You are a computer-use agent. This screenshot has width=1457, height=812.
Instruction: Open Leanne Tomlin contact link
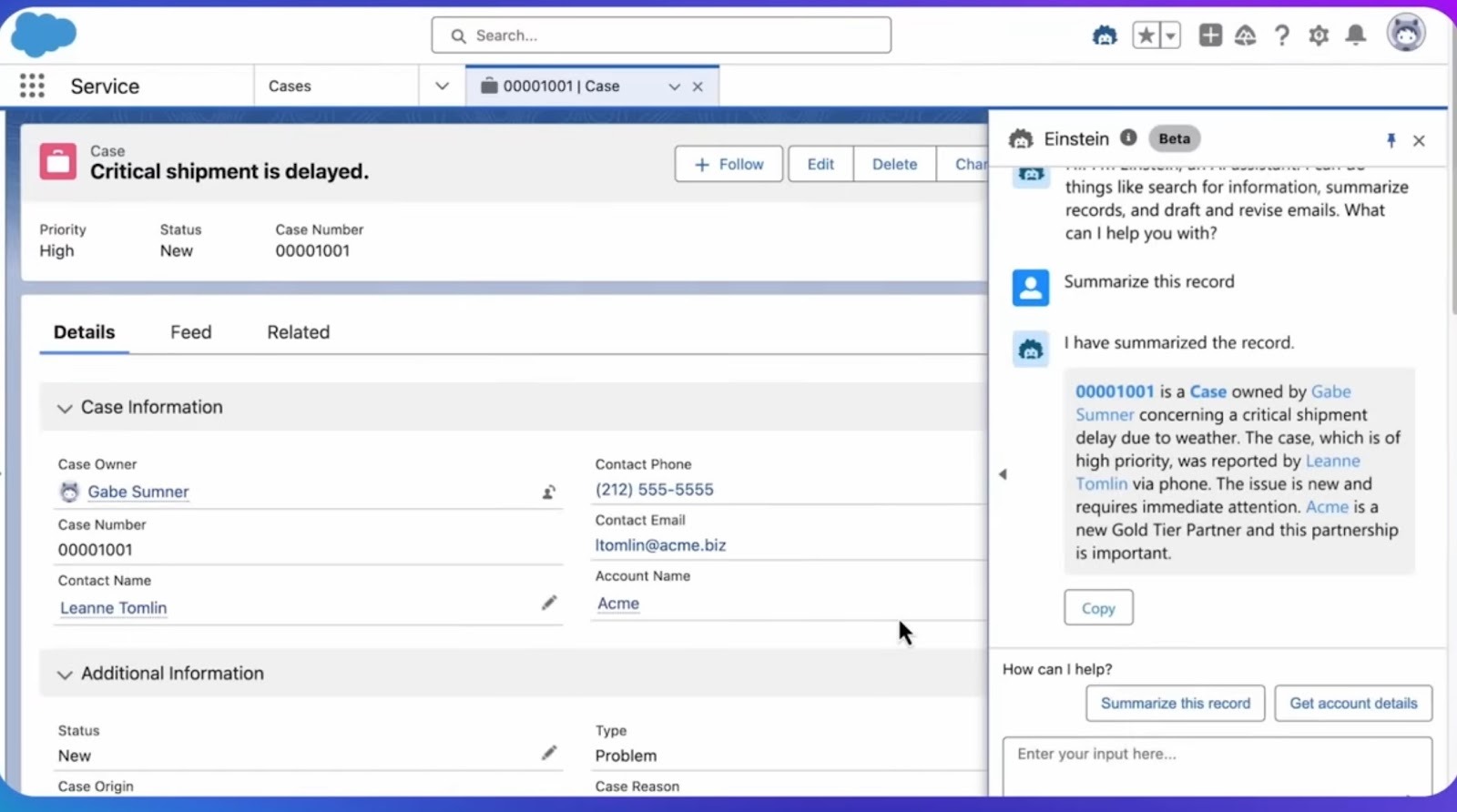point(113,607)
